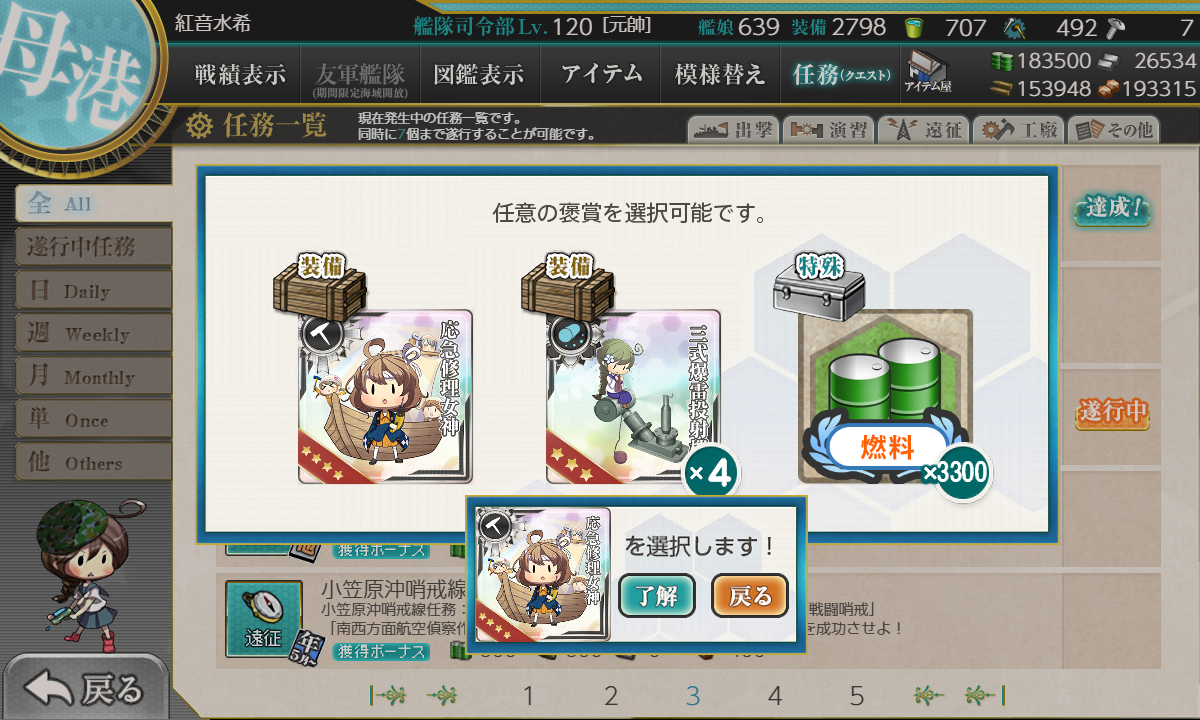Open 戦績表示 records menu
Screen dimensions: 1200x720
240,74
